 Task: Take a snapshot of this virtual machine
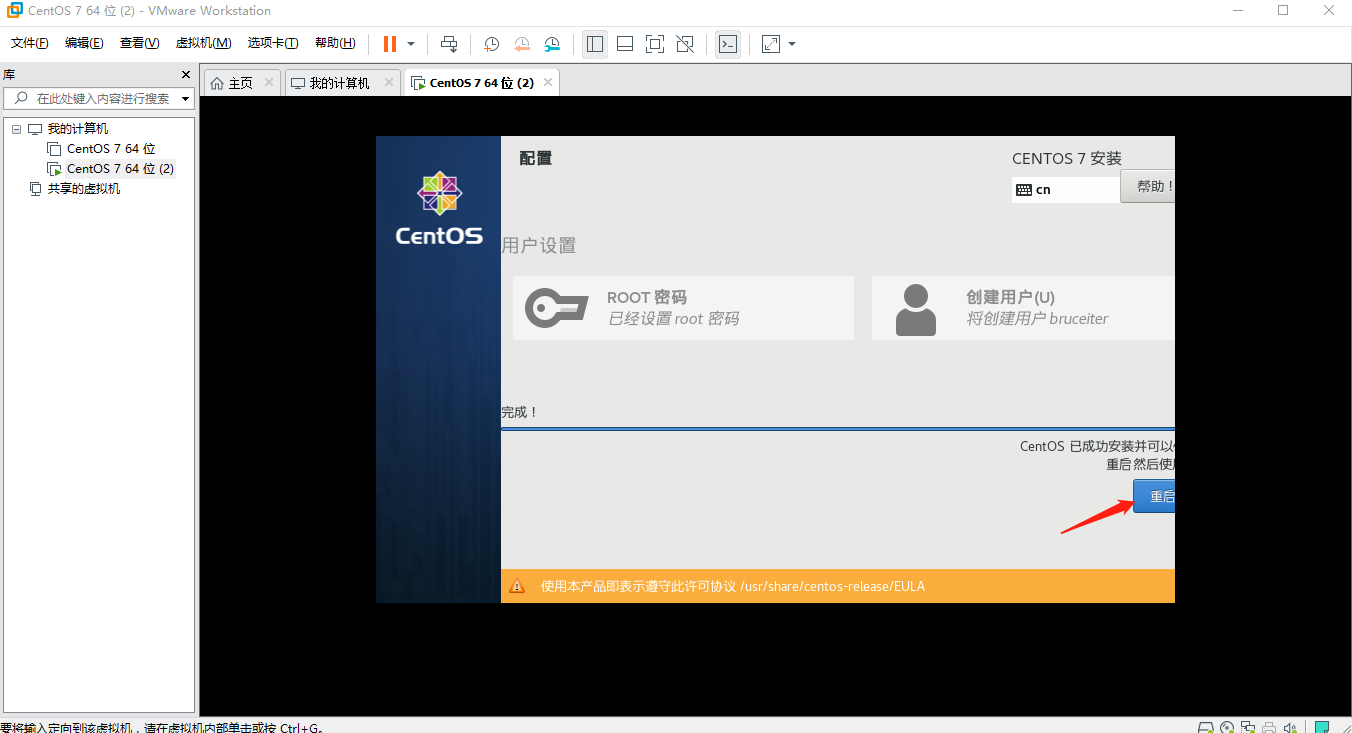[x=492, y=44]
